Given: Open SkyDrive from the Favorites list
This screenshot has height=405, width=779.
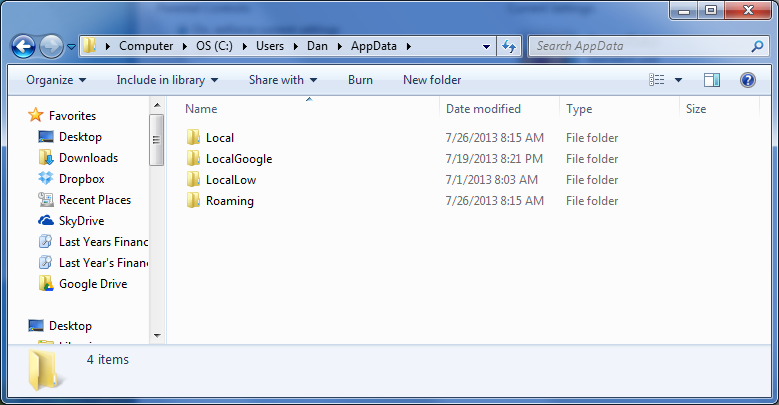Looking at the screenshot, I should 80,221.
